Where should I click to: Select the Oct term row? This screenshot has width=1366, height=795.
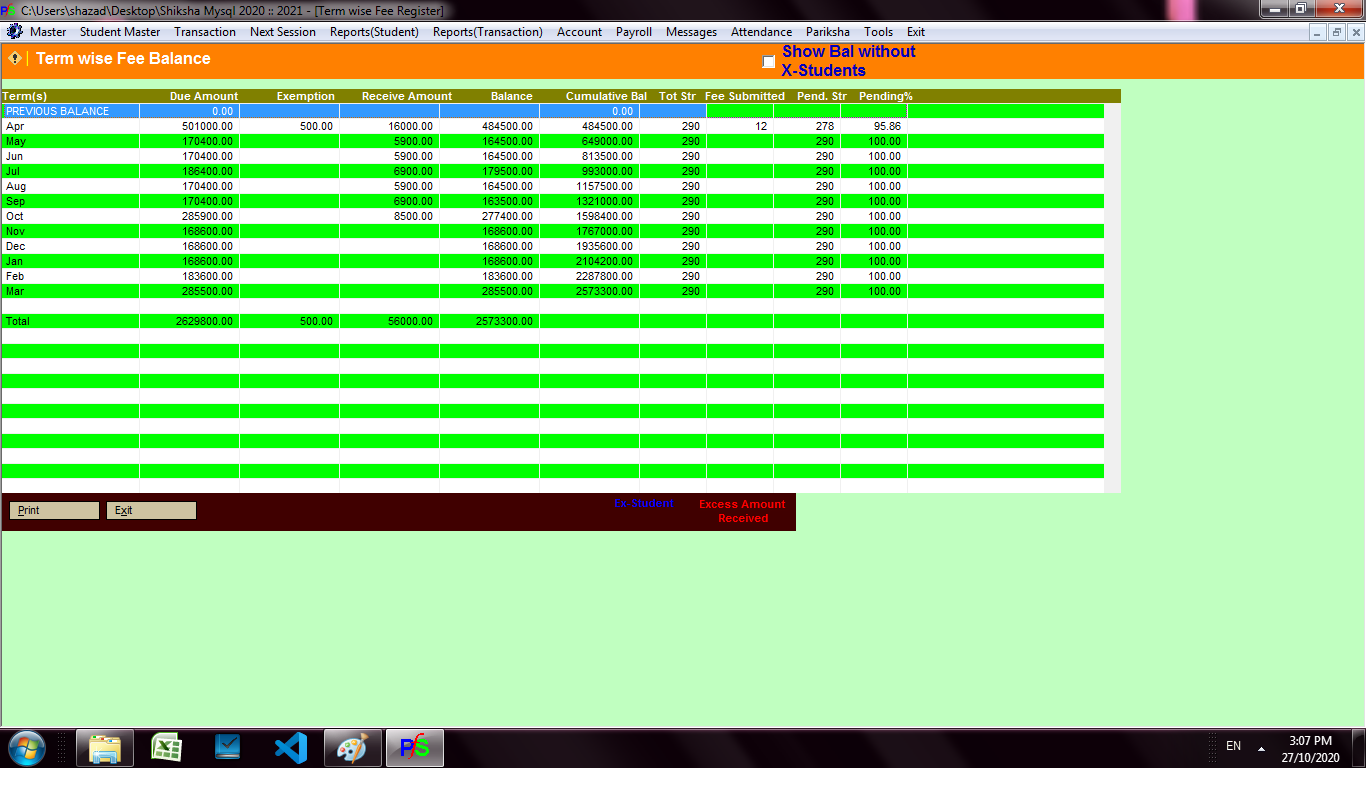pyautogui.click(x=553, y=216)
